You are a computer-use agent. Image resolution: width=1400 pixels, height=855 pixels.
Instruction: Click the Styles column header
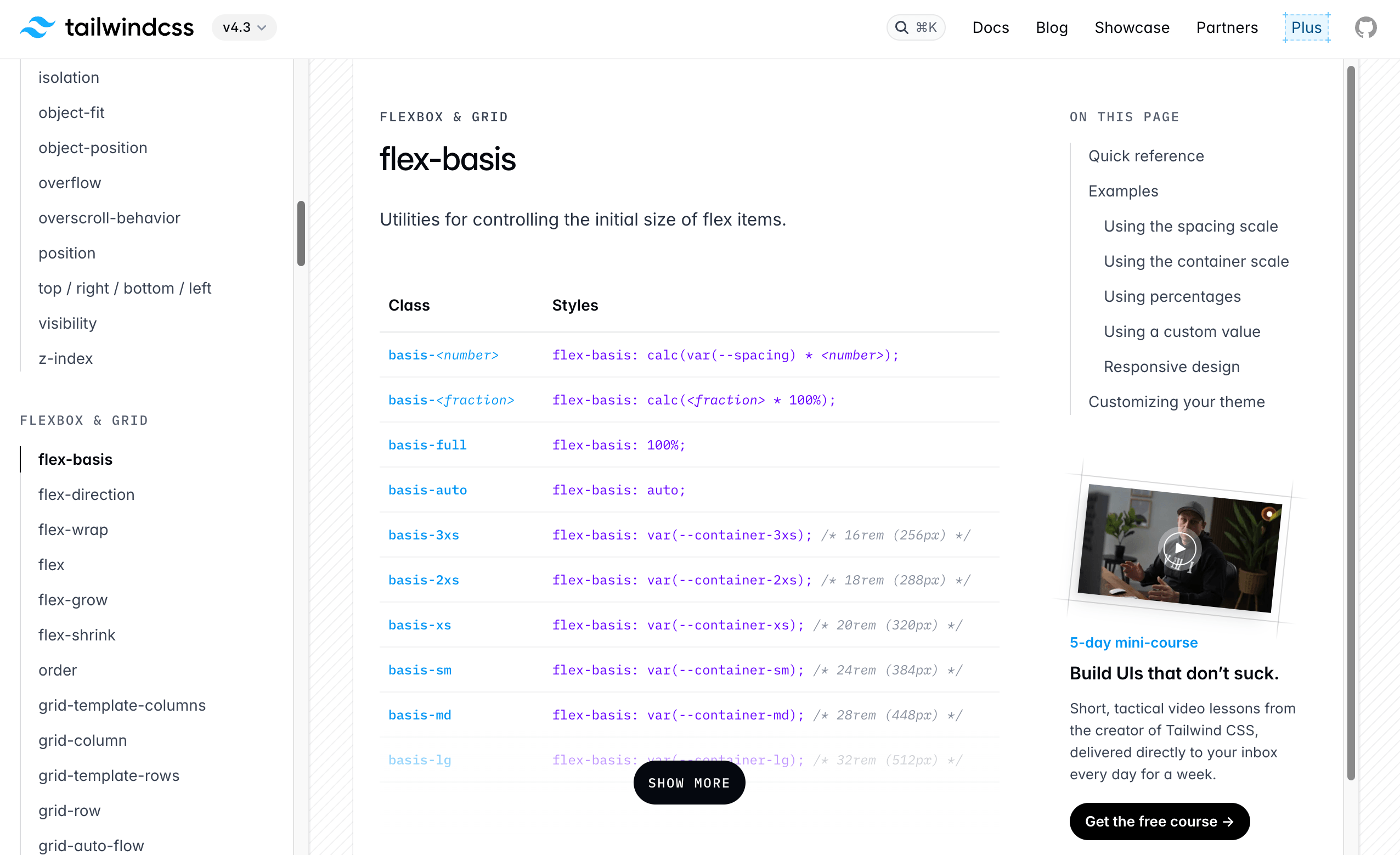pos(575,305)
